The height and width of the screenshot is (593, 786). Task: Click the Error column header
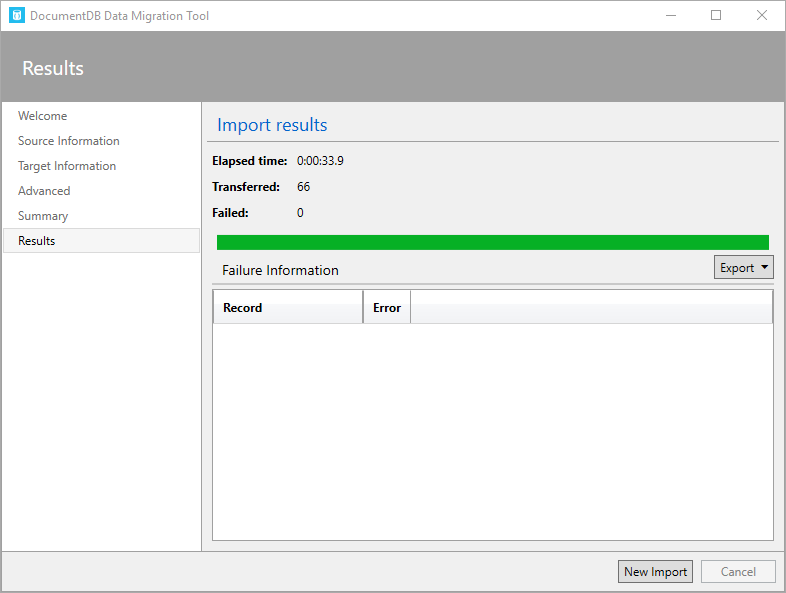[387, 307]
